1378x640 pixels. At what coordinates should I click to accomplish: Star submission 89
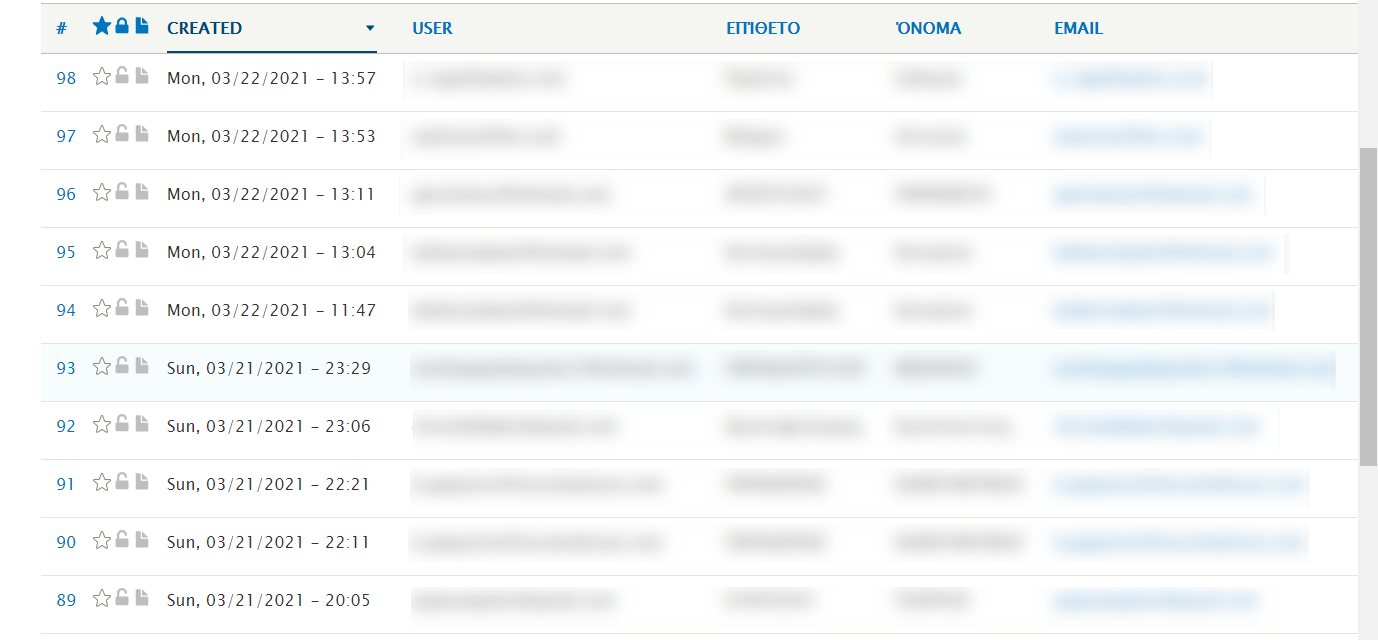[x=102, y=599]
